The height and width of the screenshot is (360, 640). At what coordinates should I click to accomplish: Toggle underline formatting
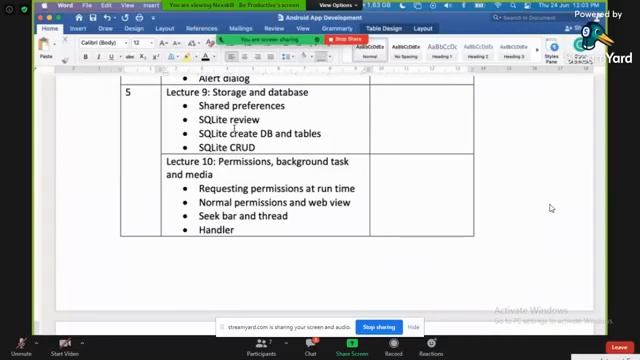click(x=111, y=57)
